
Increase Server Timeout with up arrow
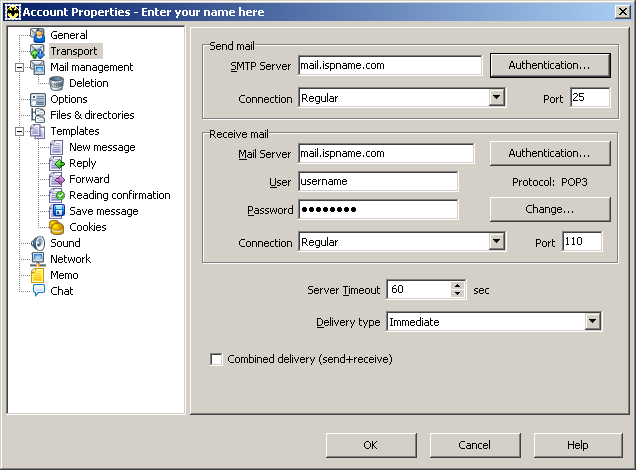click(x=458, y=285)
